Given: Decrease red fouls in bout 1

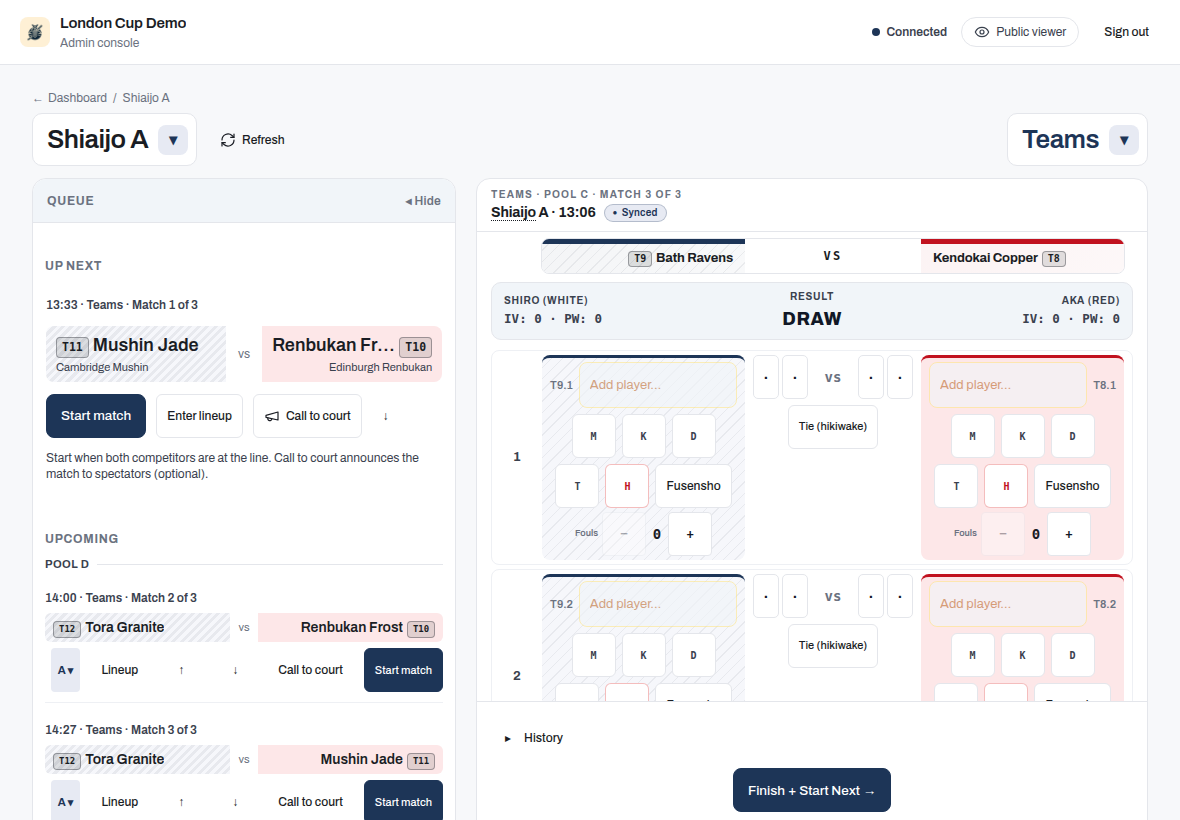Looking at the screenshot, I should (x=1002, y=534).
